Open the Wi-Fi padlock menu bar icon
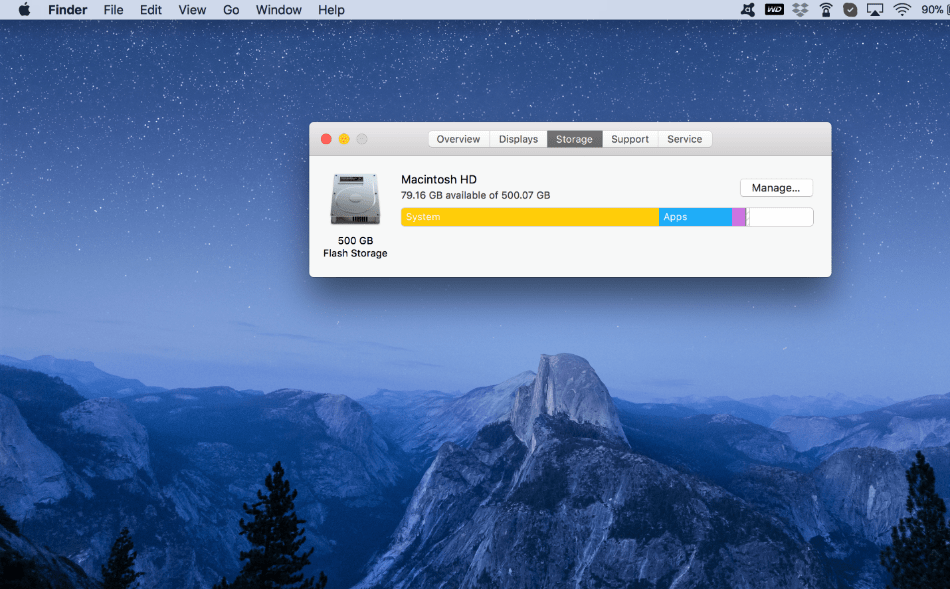This screenshot has width=950, height=589. click(826, 10)
